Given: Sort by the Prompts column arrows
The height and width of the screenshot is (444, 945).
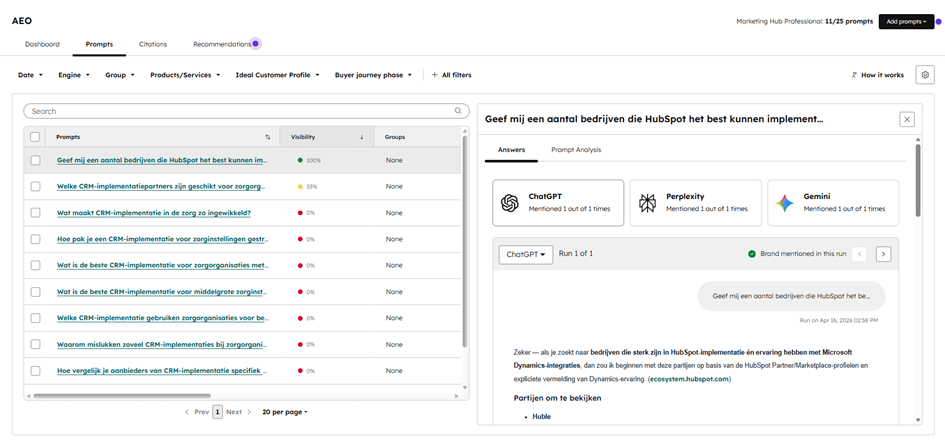Looking at the screenshot, I should point(268,137).
